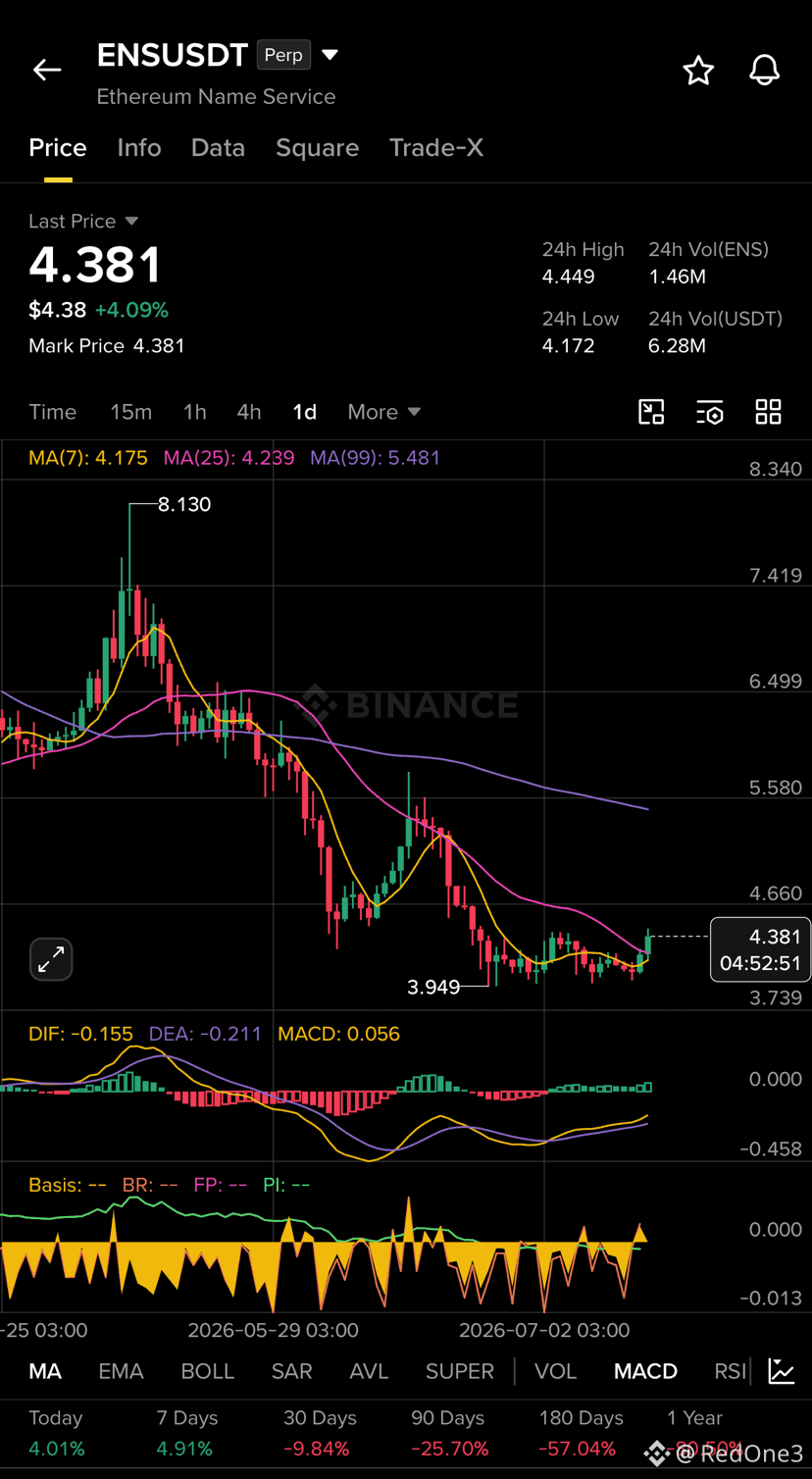Show the VOL sub-indicator
812x1479 pixels.
tap(555, 1371)
